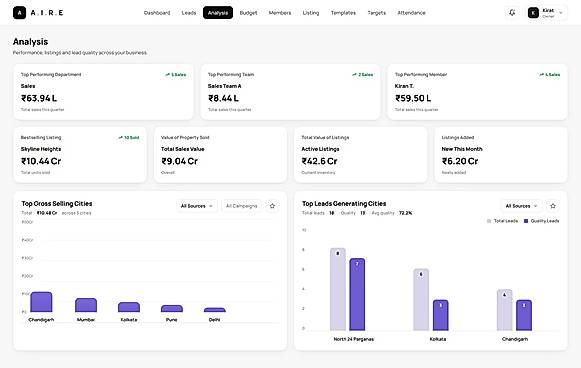581x368 pixels.
Task: Click the Top Gross Selling Cities title
Action: [x=57, y=203]
